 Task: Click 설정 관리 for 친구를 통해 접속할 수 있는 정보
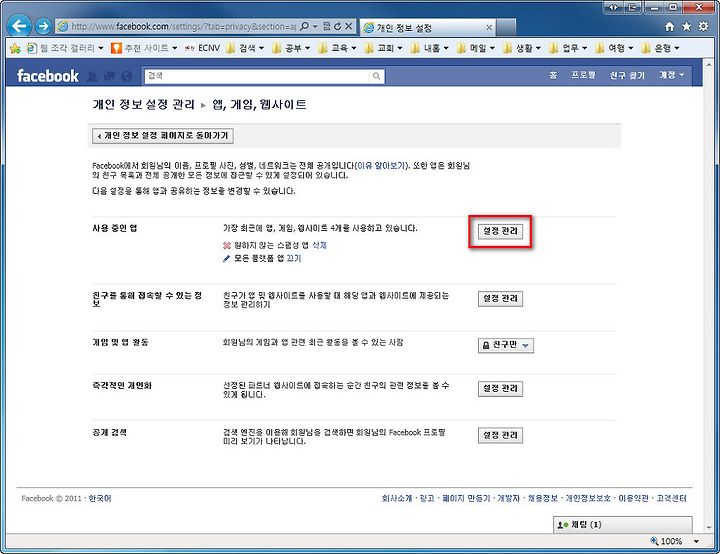[x=500, y=299]
